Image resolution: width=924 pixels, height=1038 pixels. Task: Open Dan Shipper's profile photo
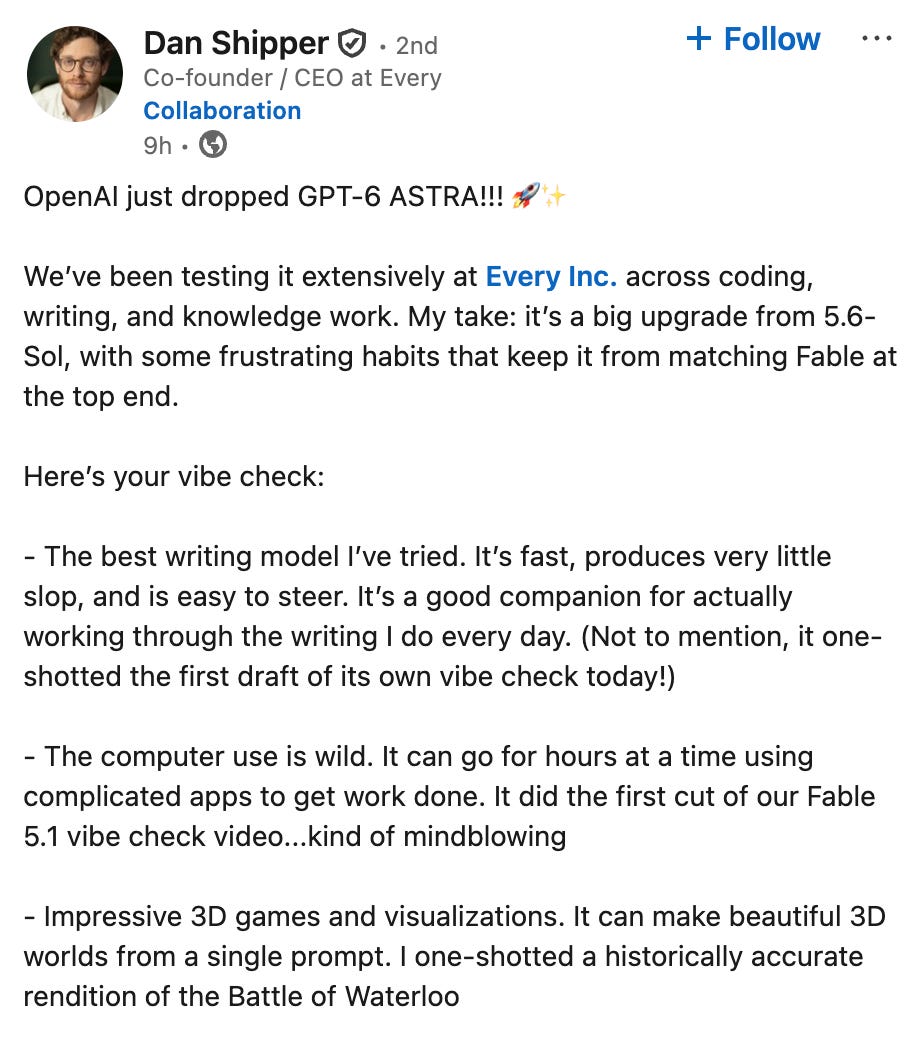pyautogui.click(x=75, y=74)
